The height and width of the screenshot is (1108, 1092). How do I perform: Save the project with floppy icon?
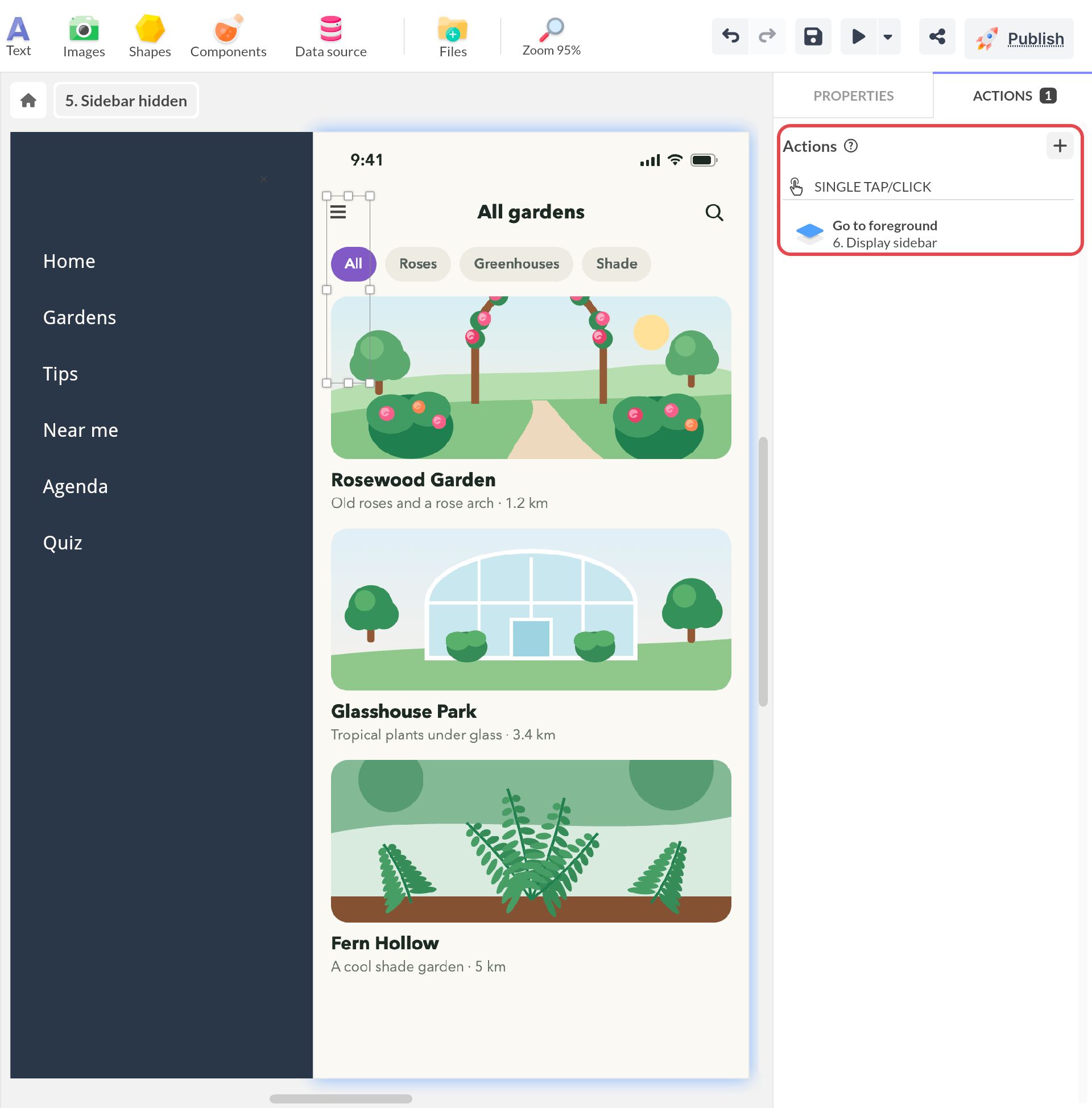click(813, 37)
